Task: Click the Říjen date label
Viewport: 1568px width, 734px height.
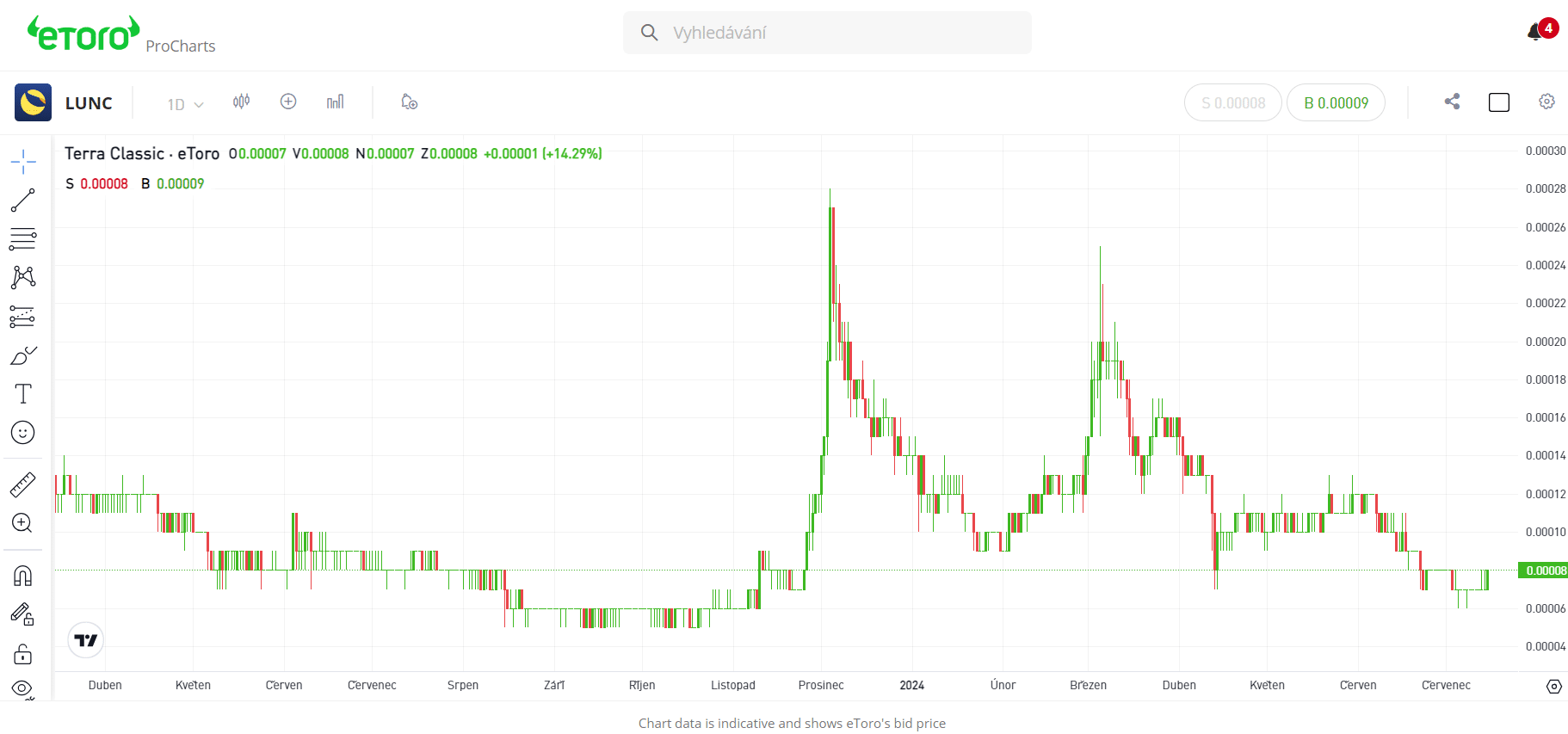Action: (642, 685)
